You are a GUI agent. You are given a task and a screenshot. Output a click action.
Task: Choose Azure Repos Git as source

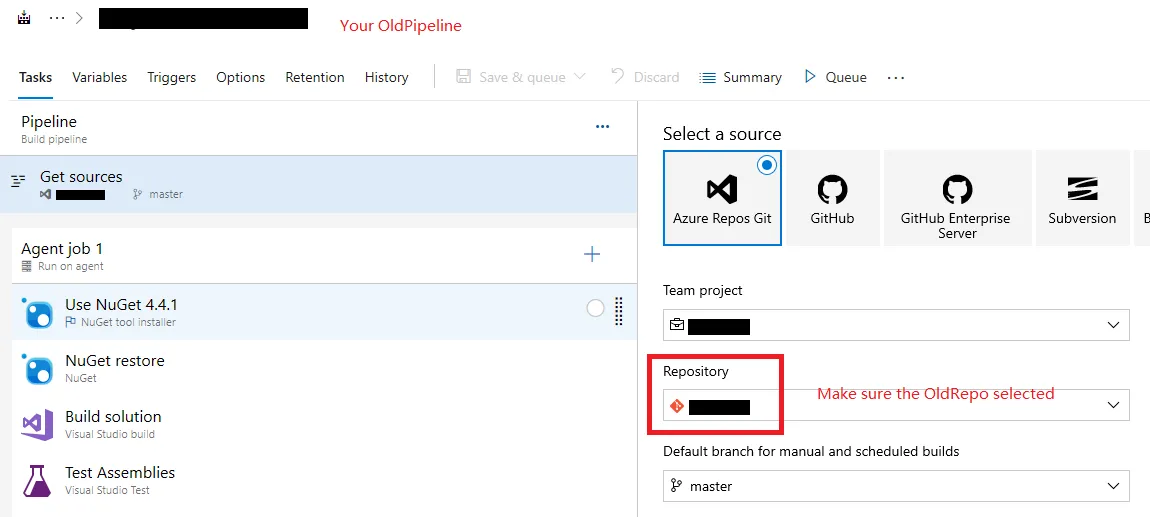[722, 198]
